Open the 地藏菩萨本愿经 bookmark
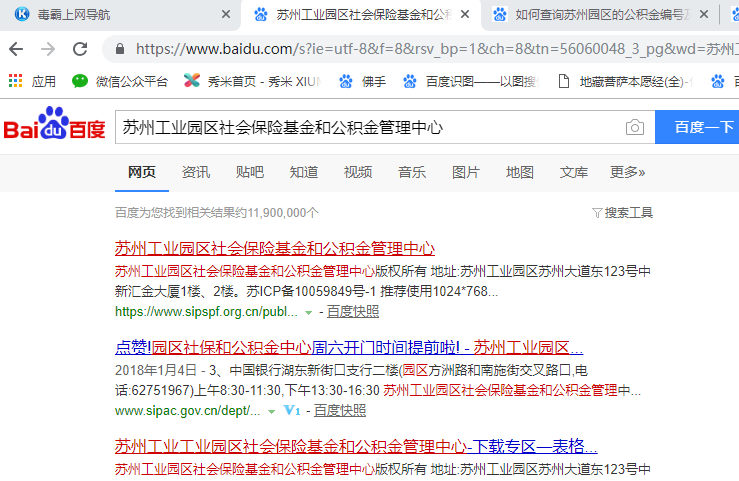Image resolution: width=739 pixels, height=481 pixels. 625,82
